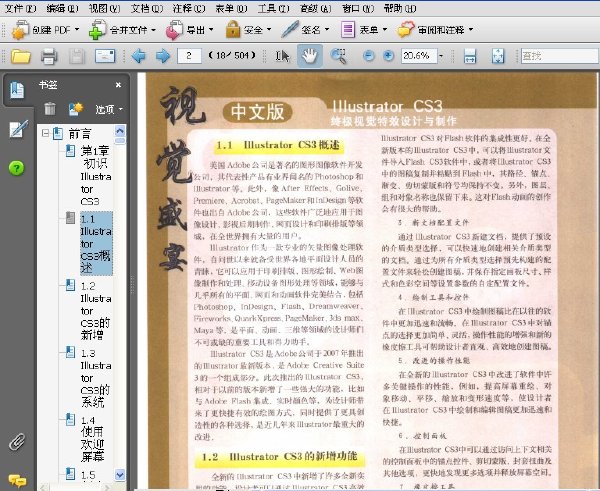Open the 合并文件 dropdown
The width and height of the screenshot is (600, 491).
[x=122, y=29]
